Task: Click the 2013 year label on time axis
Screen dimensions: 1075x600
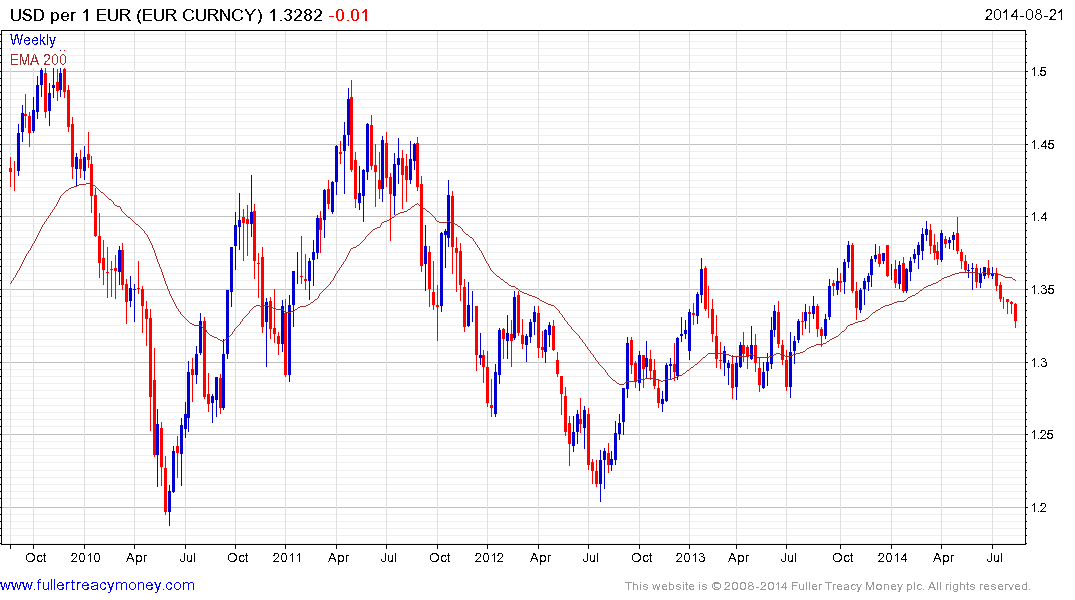Action: coord(690,557)
